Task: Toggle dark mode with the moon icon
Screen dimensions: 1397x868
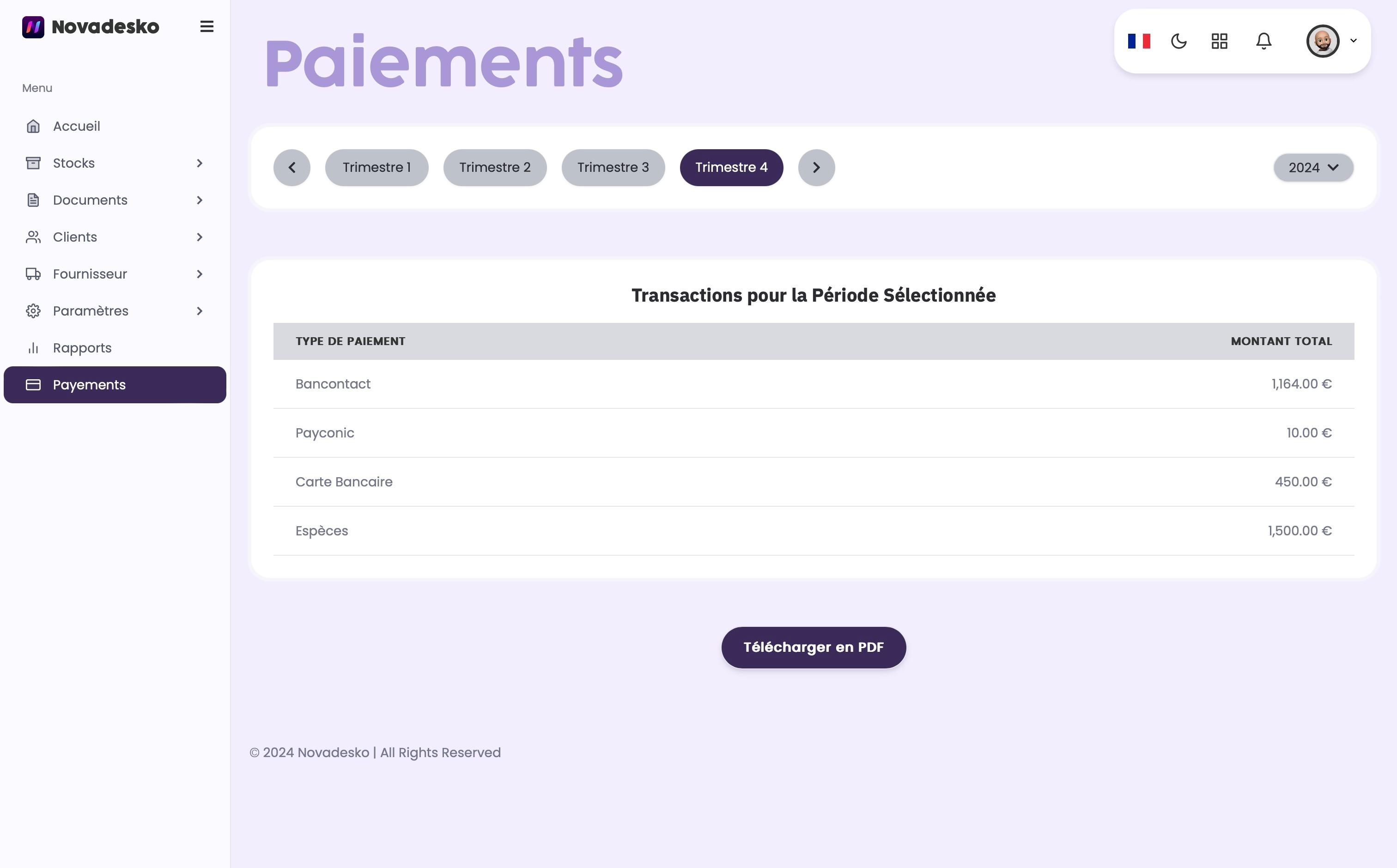Action: point(1179,41)
